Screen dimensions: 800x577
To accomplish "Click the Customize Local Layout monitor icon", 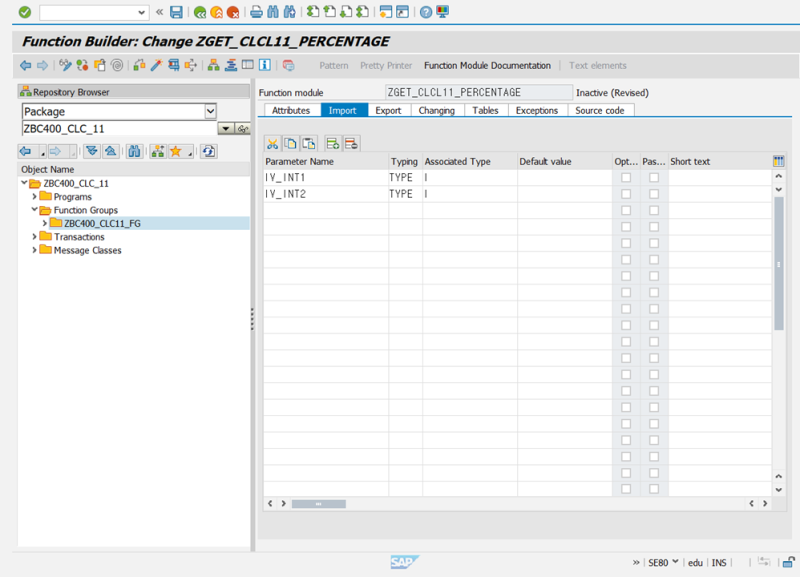I will (442, 12).
